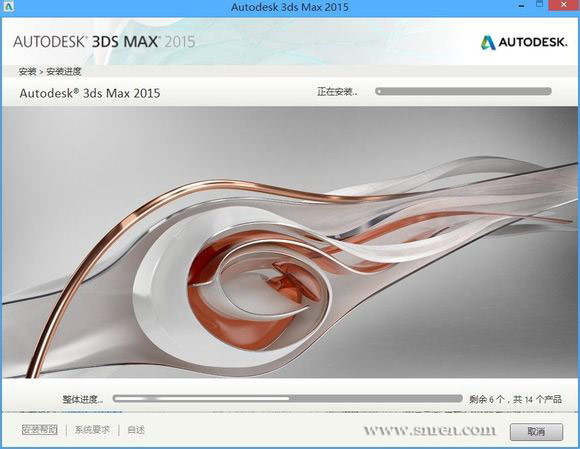Viewport: 580px width, 449px height.
Task: Click the 剩余 6 个，共 14 个产品 status text
Action: click(516, 399)
